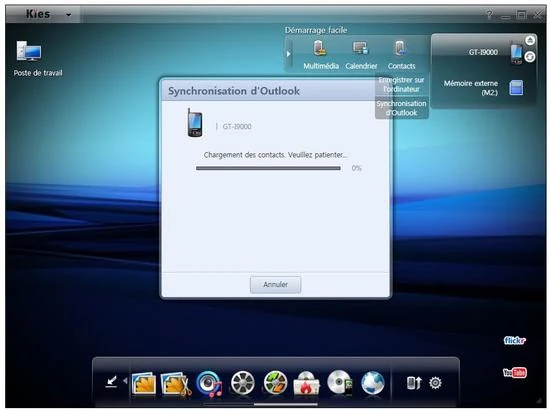This screenshot has height=411, width=550.
Task: Launch the film reel video player icon
Action: pos(242,383)
